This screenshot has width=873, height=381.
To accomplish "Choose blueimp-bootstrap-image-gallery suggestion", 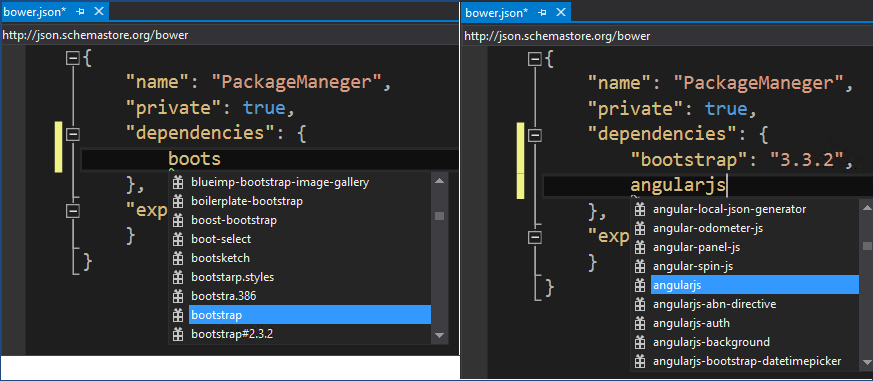I will pos(280,182).
